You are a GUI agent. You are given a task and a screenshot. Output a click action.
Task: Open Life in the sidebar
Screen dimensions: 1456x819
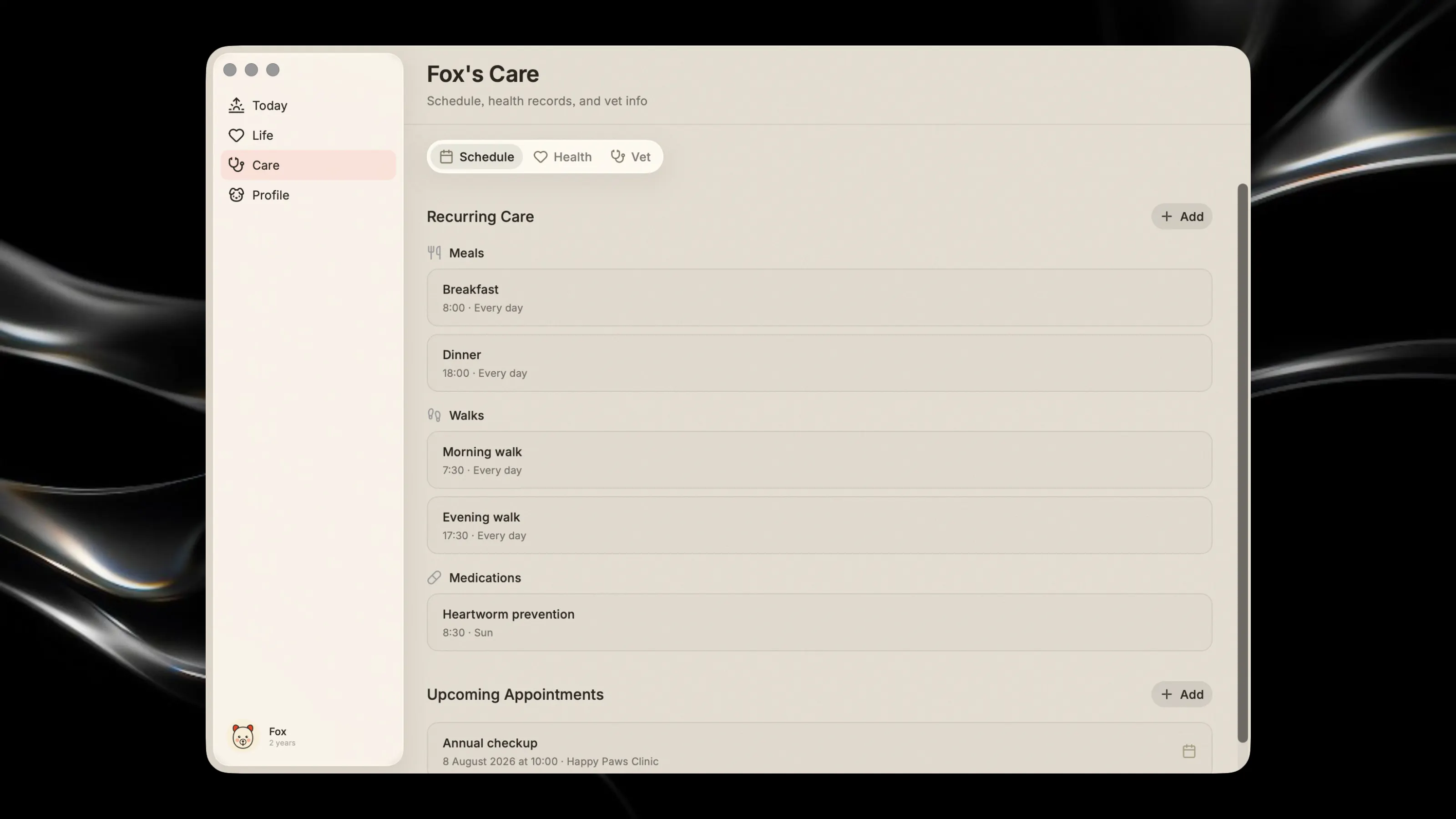[x=308, y=135]
